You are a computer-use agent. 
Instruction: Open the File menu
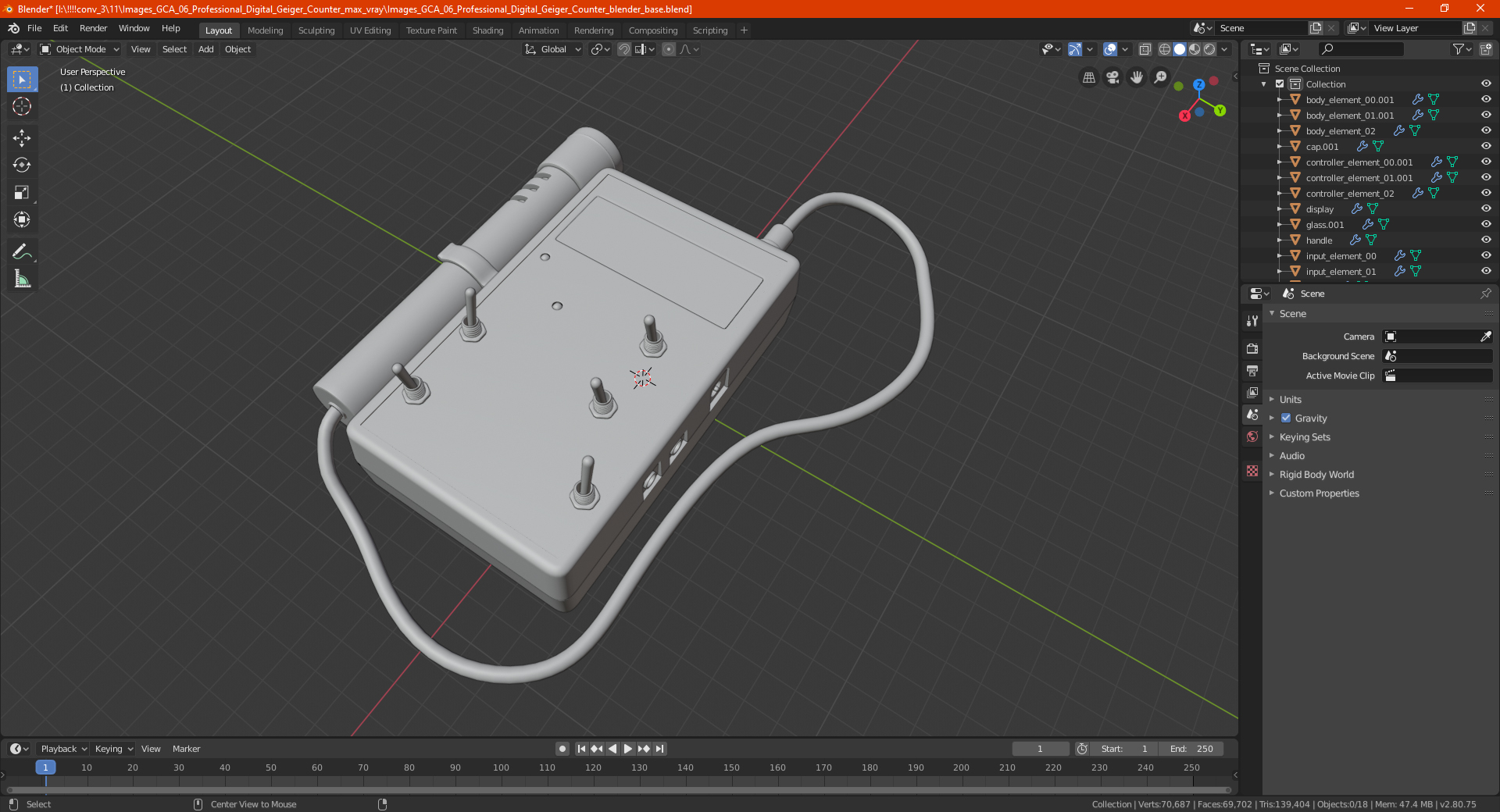34,28
